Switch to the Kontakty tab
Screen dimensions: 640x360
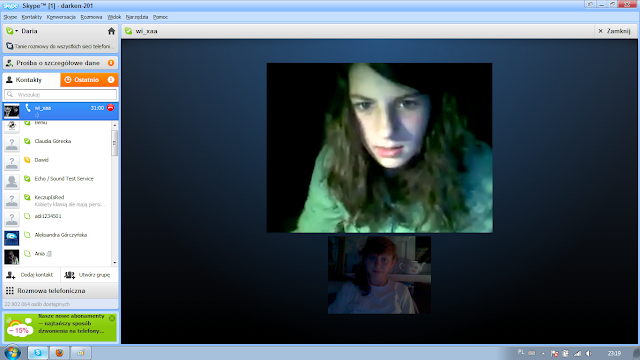pos(31,80)
